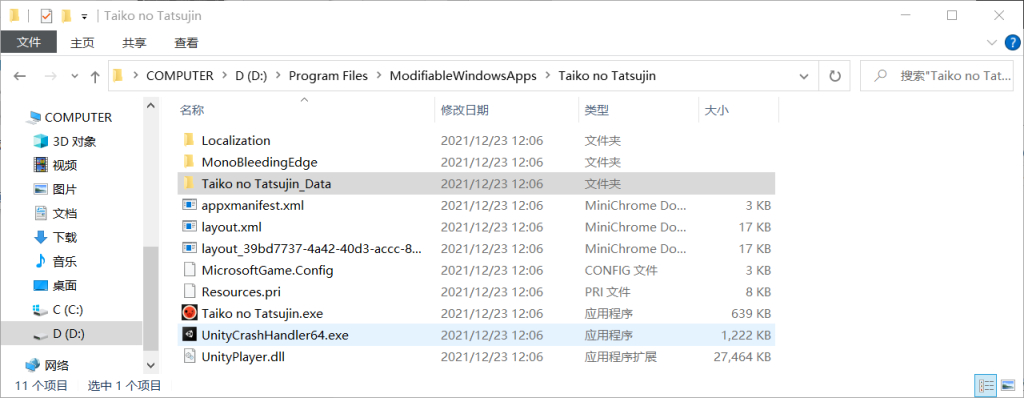Open Customize Quick Access Toolbar dropdown
Screen dimensions: 1024x398
point(84,16)
